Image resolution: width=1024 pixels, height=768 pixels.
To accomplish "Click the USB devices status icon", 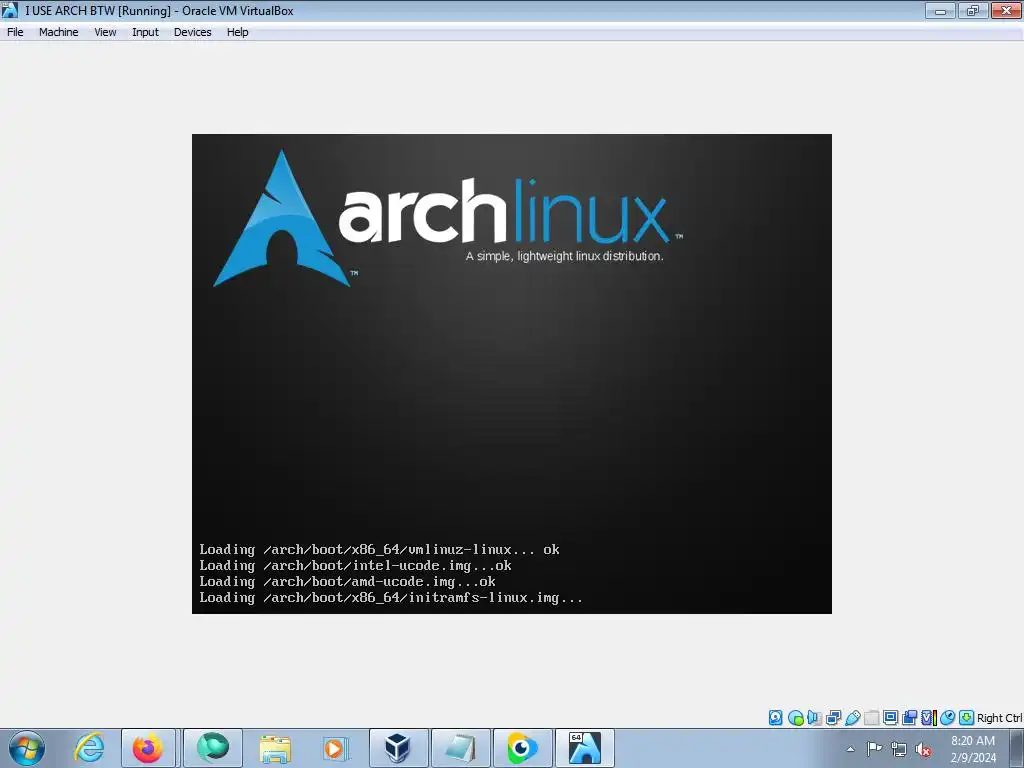I will pyautogui.click(x=852, y=718).
